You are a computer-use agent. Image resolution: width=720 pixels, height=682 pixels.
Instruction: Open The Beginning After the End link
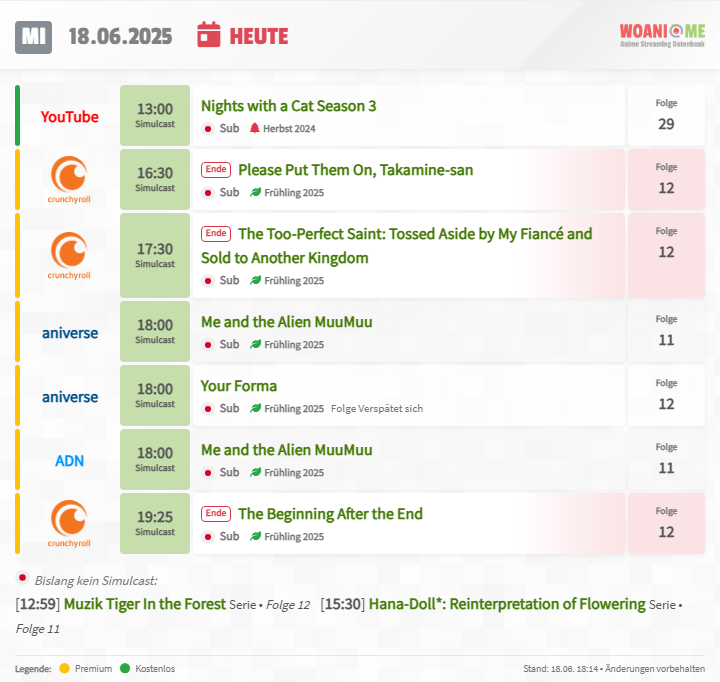coord(330,514)
